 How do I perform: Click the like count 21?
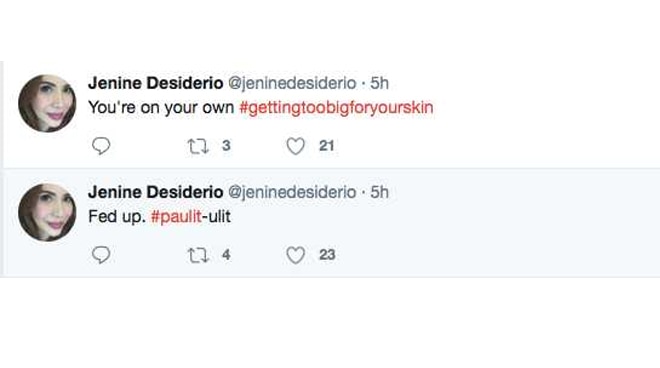click(x=327, y=146)
